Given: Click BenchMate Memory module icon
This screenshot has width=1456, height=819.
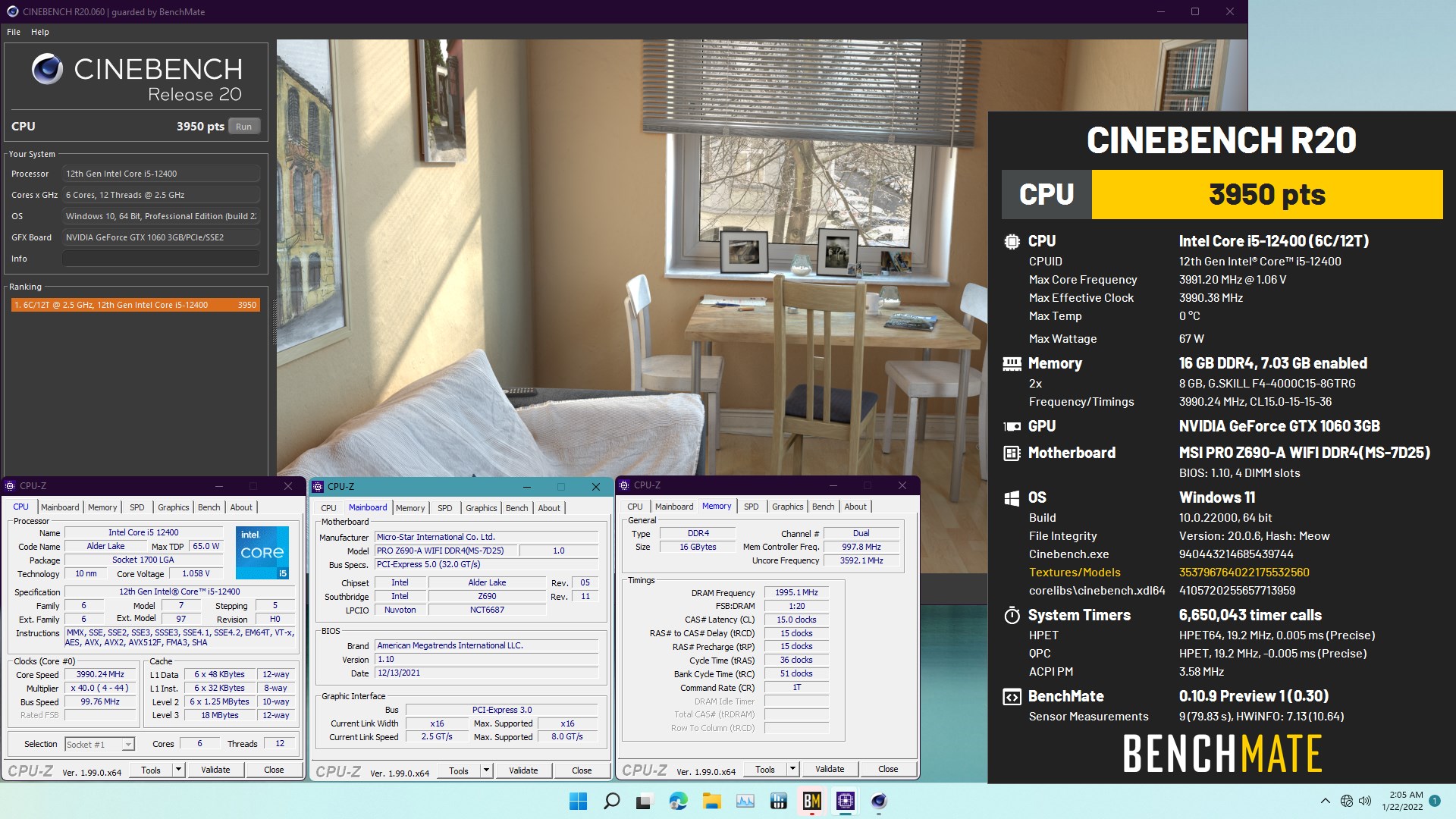Looking at the screenshot, I should [x=1012, y=364].
